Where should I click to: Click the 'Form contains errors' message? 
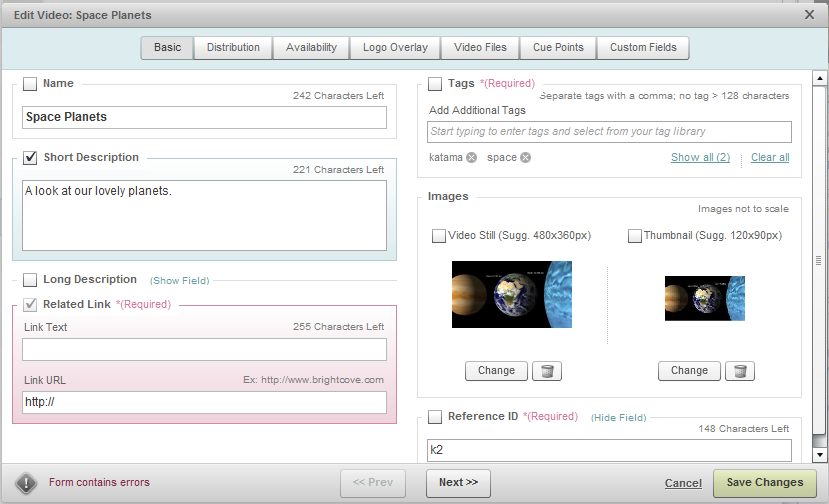tap(99, 482)
